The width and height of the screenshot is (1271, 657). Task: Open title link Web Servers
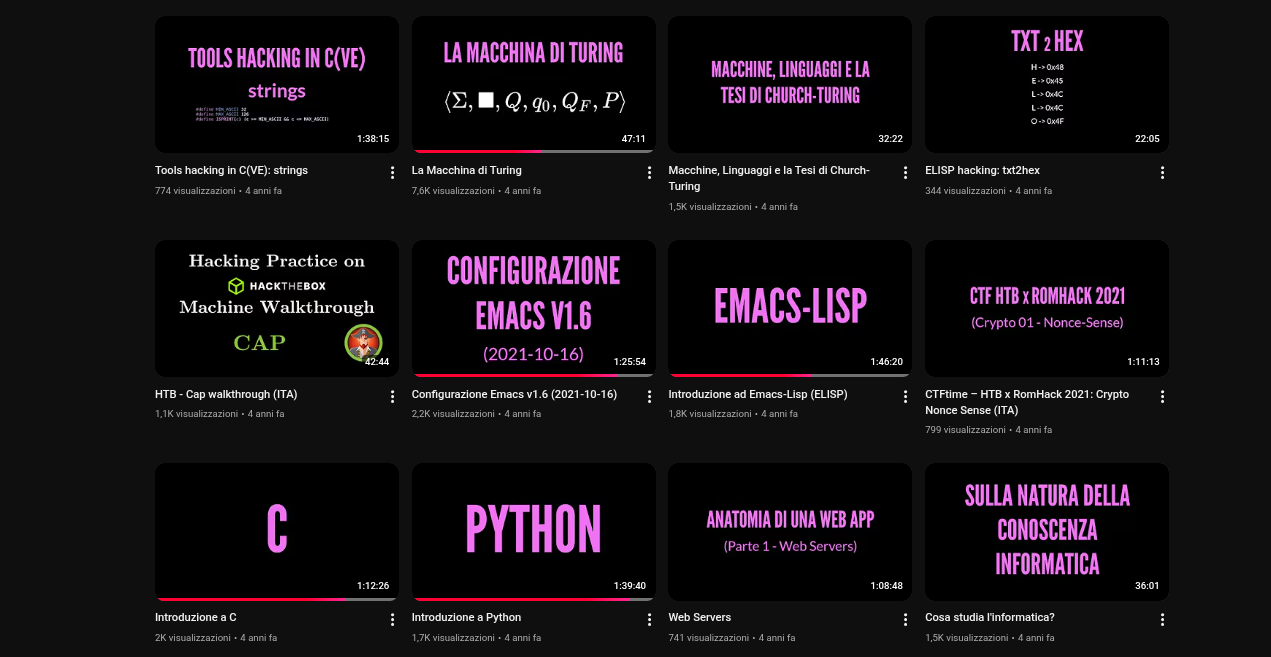[x=699, y=617]
